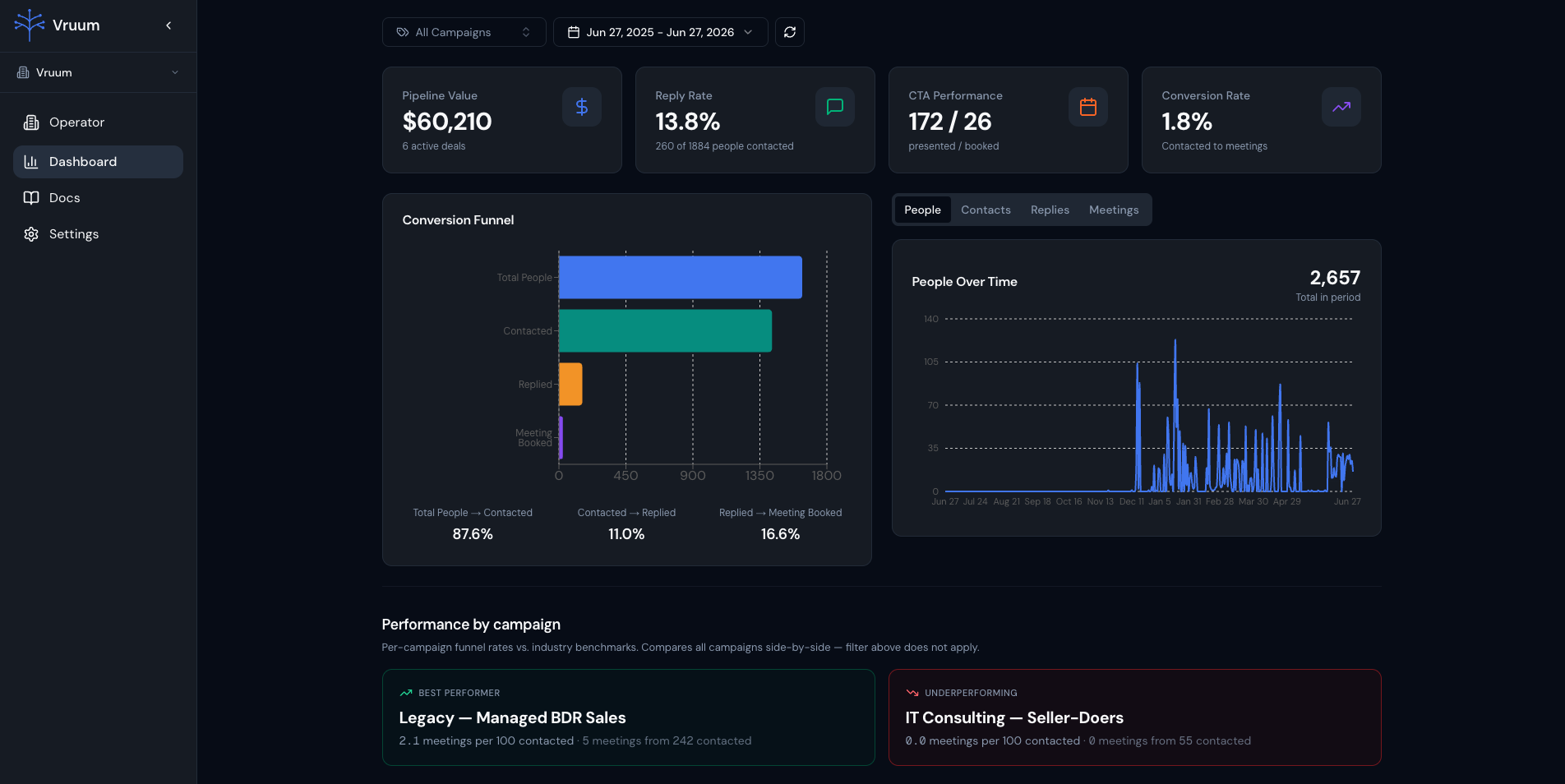Click the Conversion Rate trend arrow icon
The height and width of the screenshot is (784, 1565).
[x=1341, y=107]
